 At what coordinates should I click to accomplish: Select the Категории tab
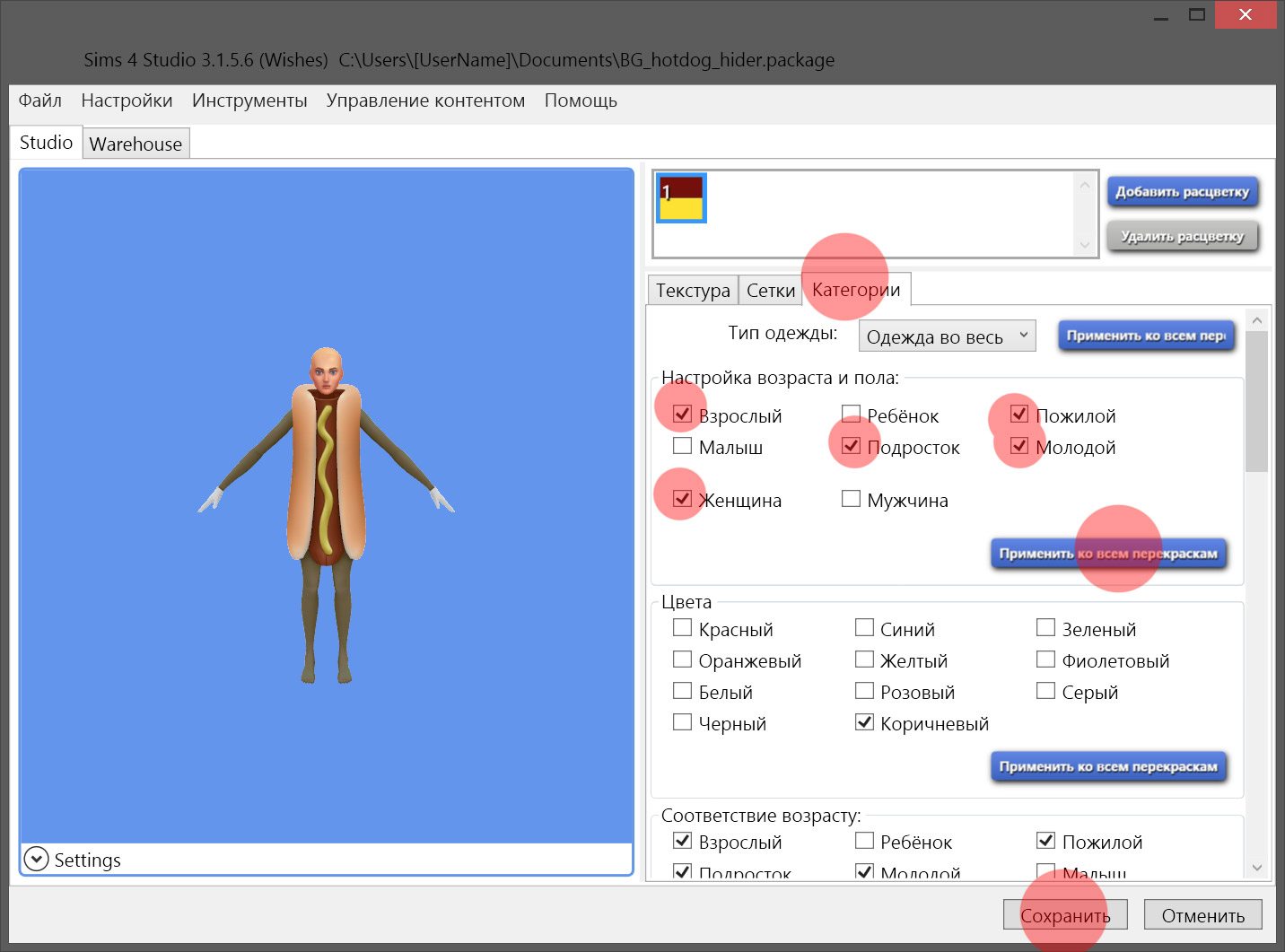856,289
